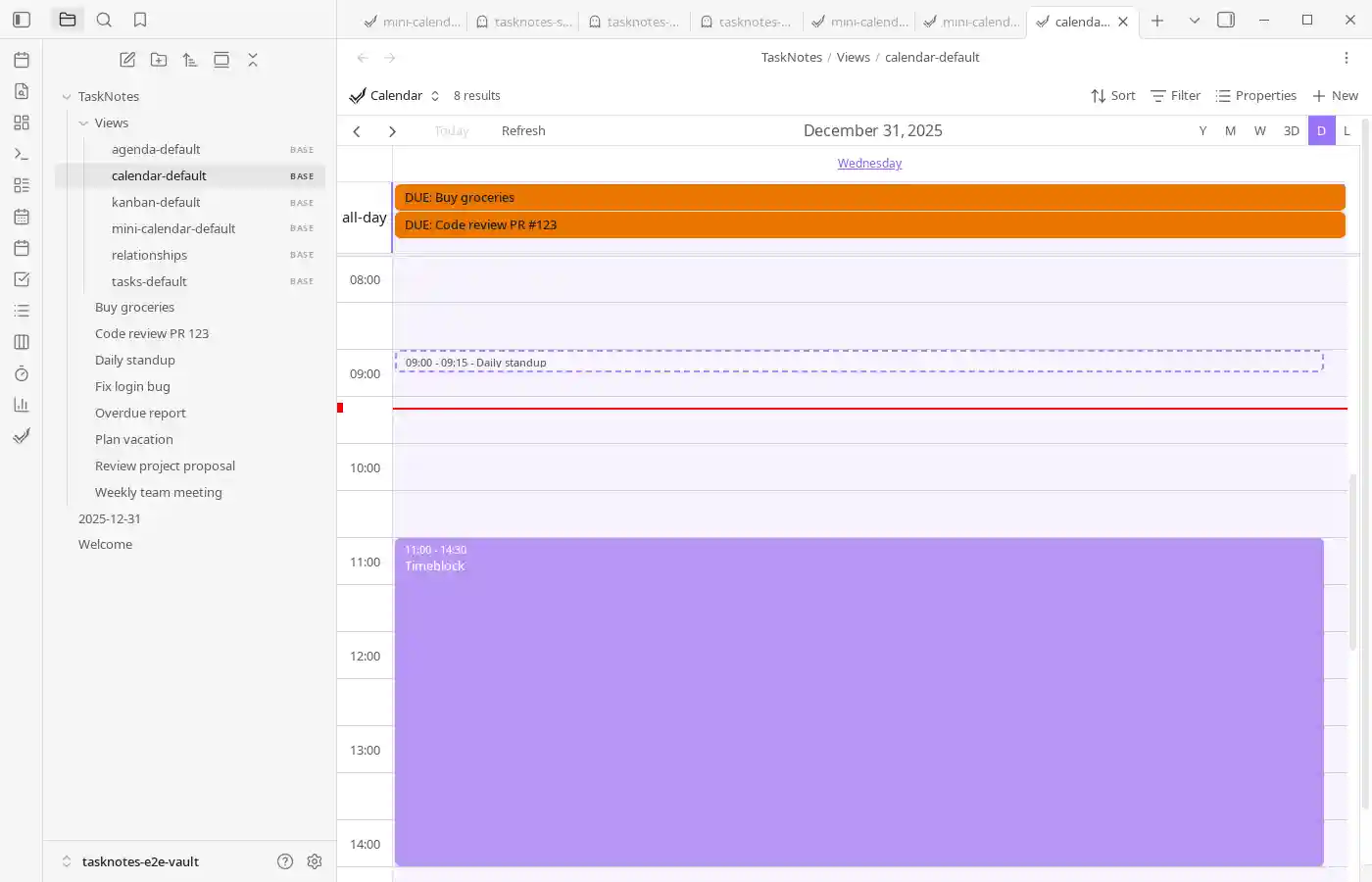The image size is (1372, 882).
Task: Open vault settings gear icon
Action: 315,861
